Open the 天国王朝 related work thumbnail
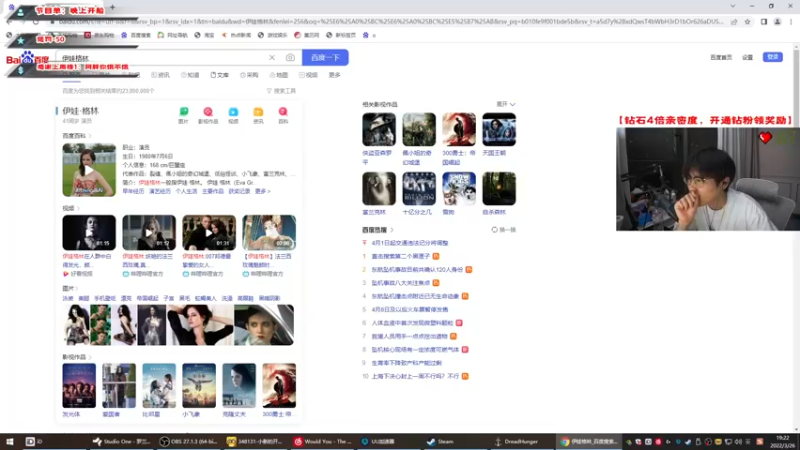The height and width of the screenshot is (450, 800). click(x=499, y=130)
